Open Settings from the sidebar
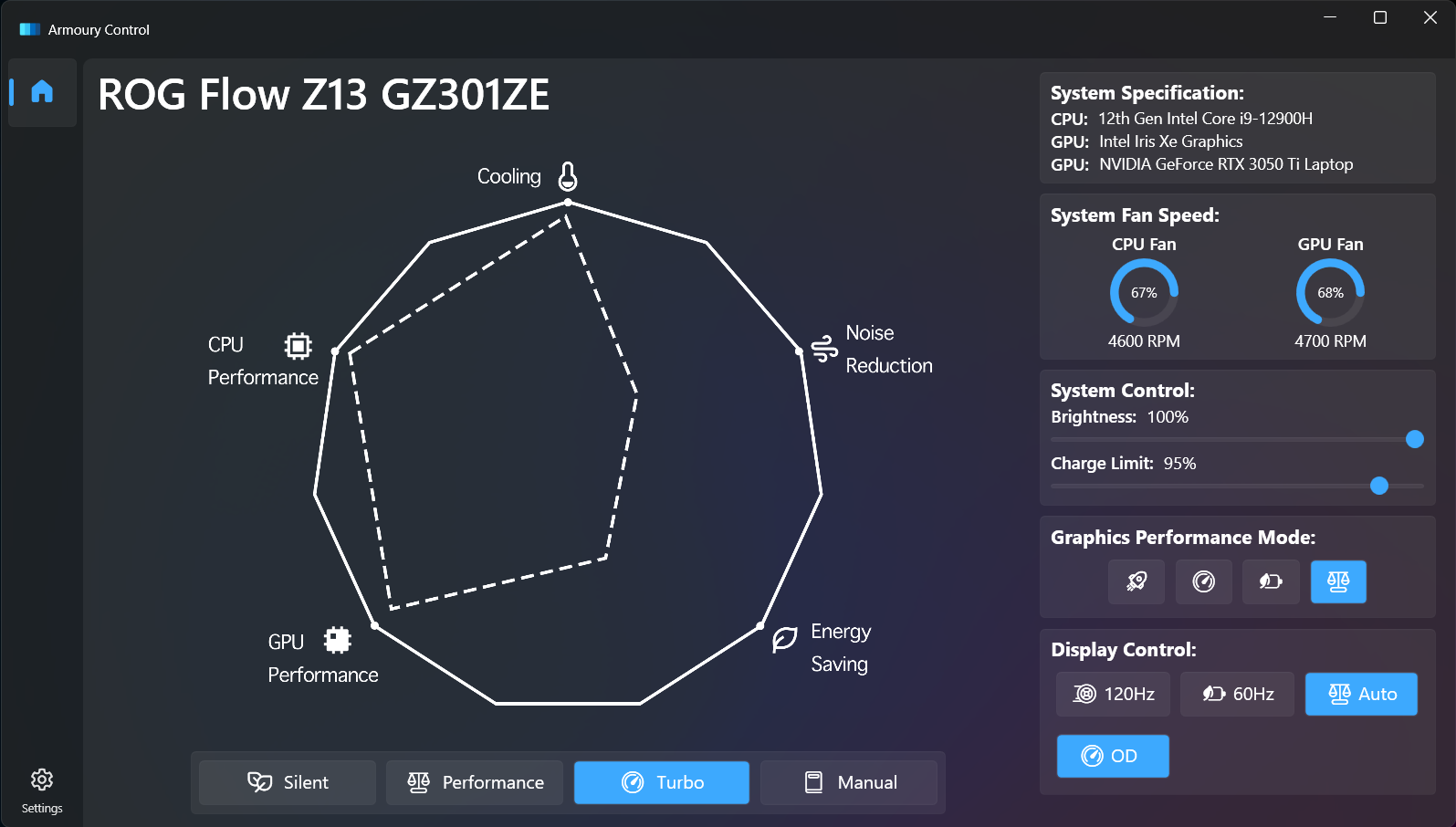The height and width of the screenshot is (827, 1456). click(x=42, y=790)
